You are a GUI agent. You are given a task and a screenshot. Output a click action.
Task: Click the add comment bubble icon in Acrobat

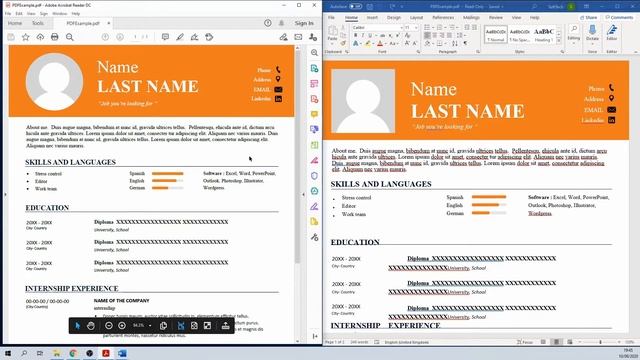pyautogui.click(x=165, y=37)
